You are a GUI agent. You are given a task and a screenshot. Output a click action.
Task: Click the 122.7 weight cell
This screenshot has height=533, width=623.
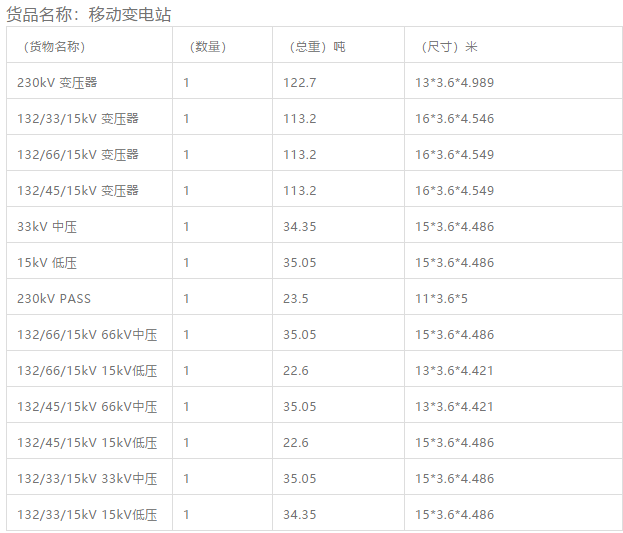[x=299, y=83]
